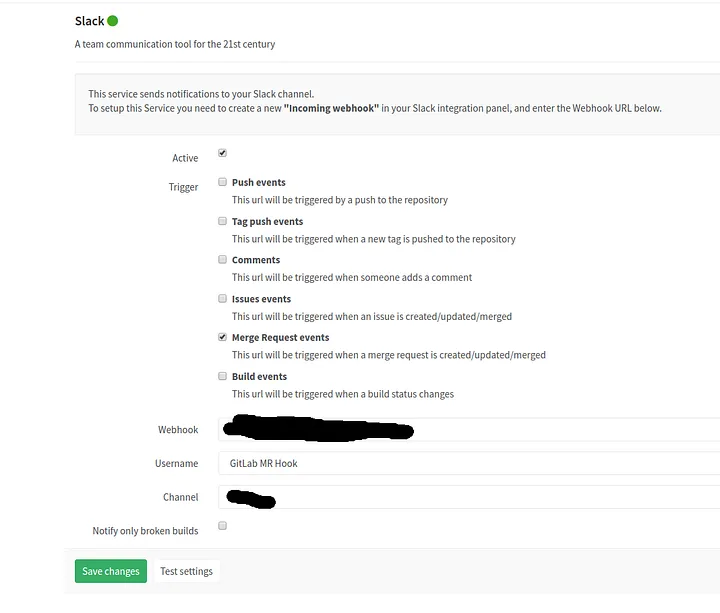Disable the Merge Request events checkbox
Screen dimensions: 720x613
pyautogui.click(x=222, y=337)
